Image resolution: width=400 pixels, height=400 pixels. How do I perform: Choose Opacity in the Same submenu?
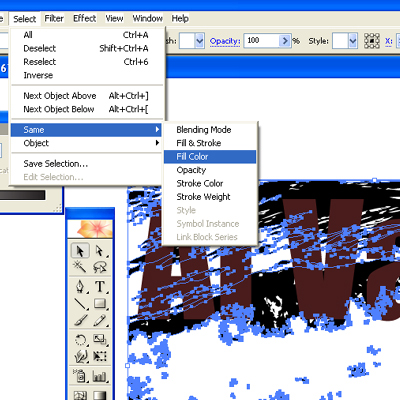(210, 170)
